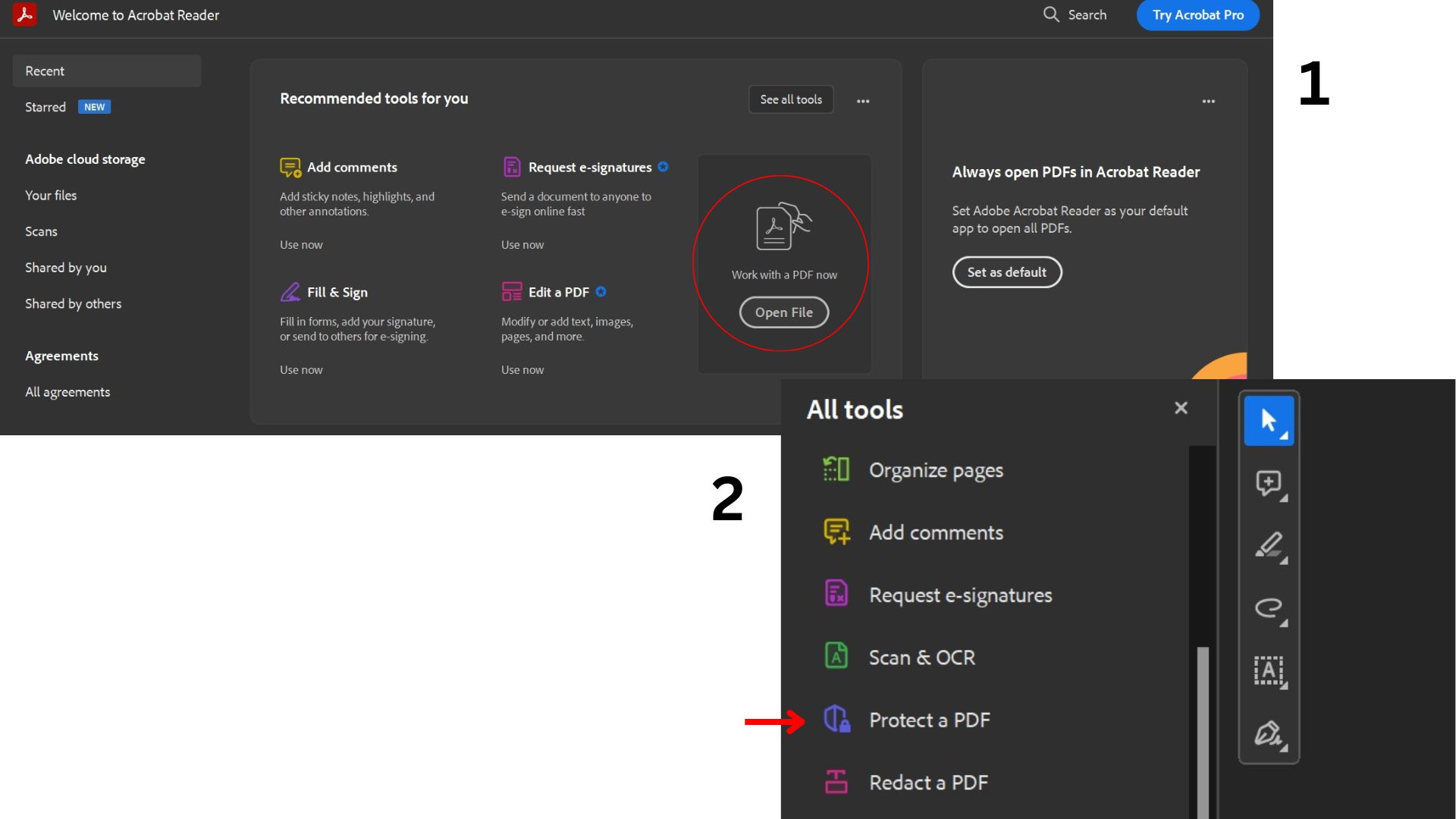
Task: Select the text box tool icon
Action: click(x=1269, y=670)
